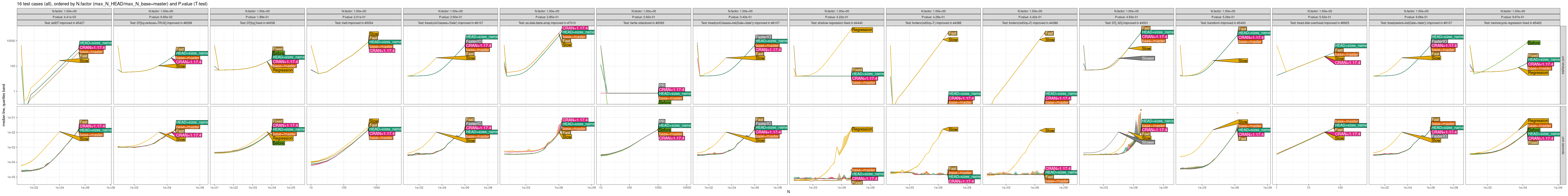
Task: Click the x-axis title 'N'
Action: (x=788, y=192)
